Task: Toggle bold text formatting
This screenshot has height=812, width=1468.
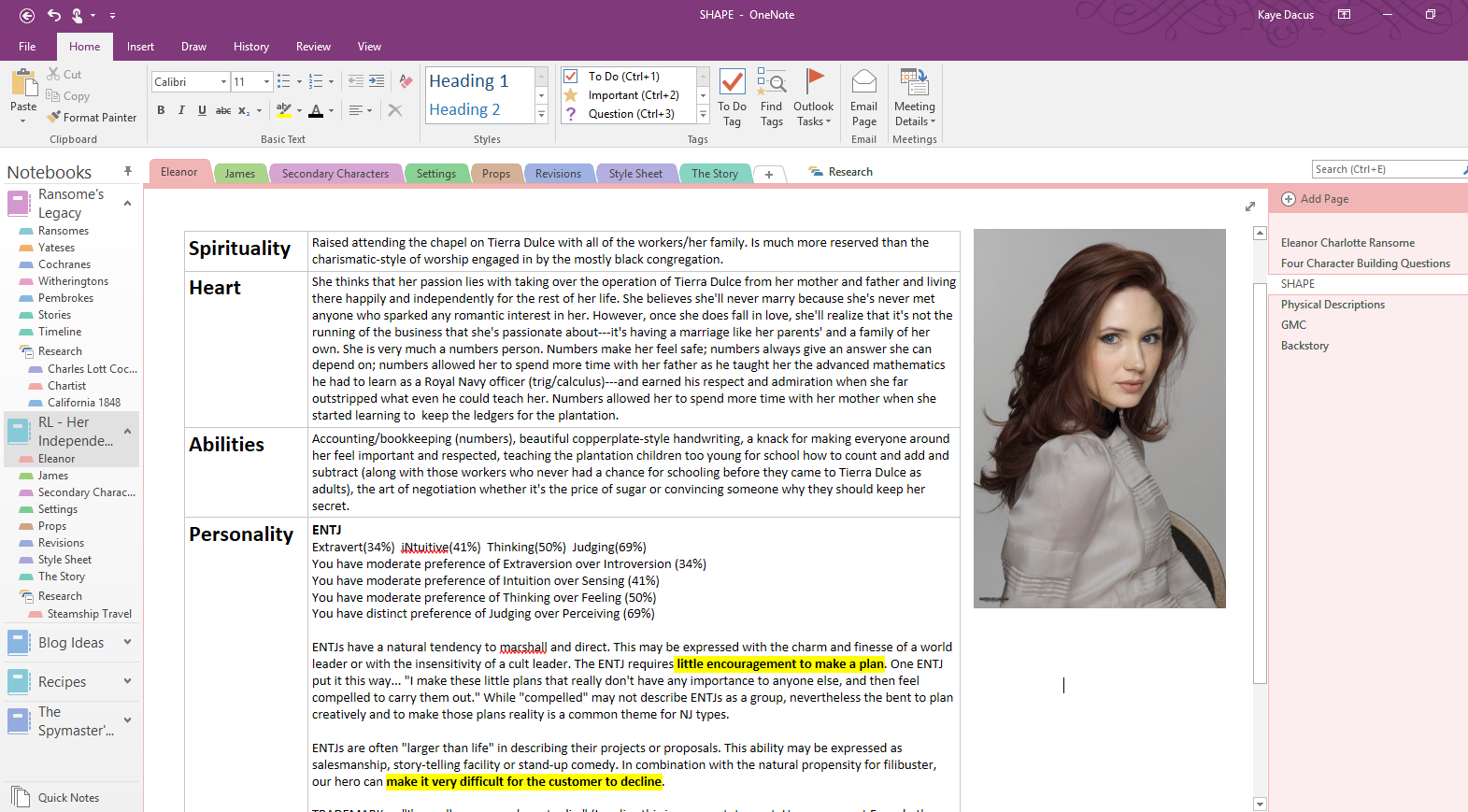Action: (161, 110)
